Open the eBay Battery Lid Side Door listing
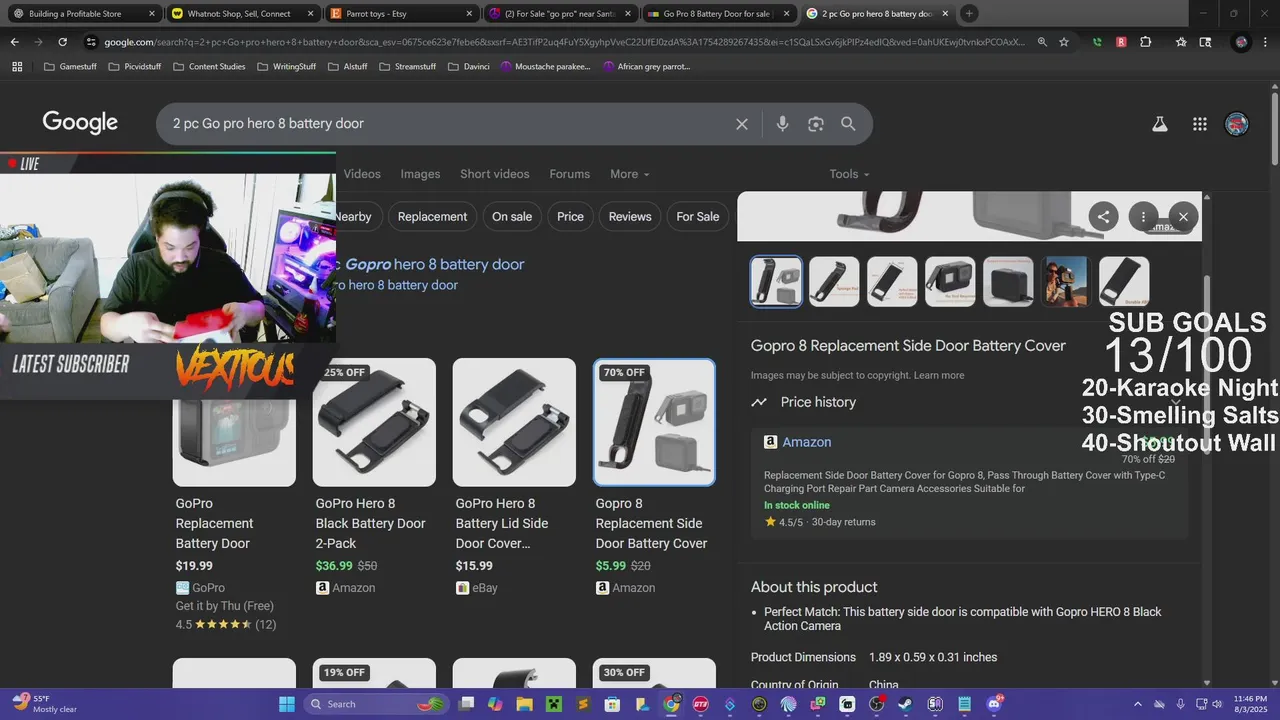Image resolution: width=1280 pixels, height=720 pixels. tap(514, 476)
